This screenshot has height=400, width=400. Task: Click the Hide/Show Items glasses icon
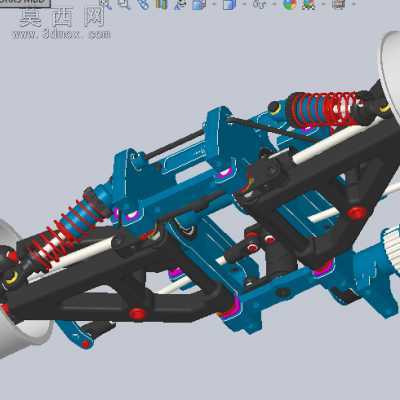coord(259,4)
